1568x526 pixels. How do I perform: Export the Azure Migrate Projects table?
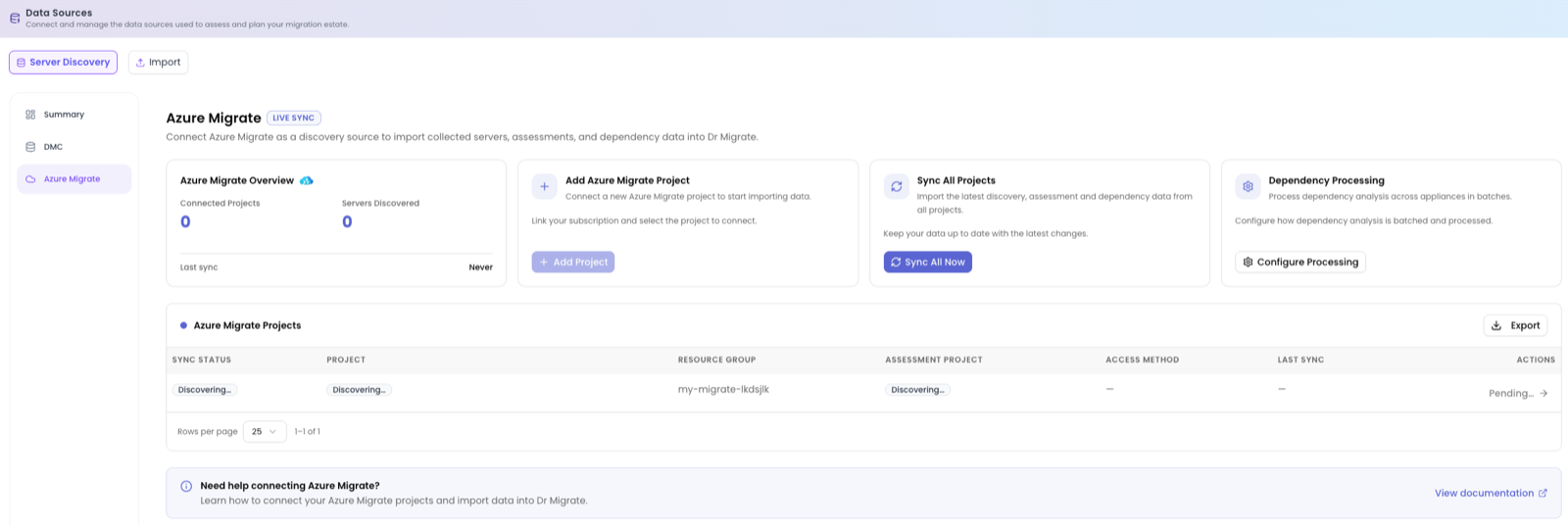coord(1515,325)
